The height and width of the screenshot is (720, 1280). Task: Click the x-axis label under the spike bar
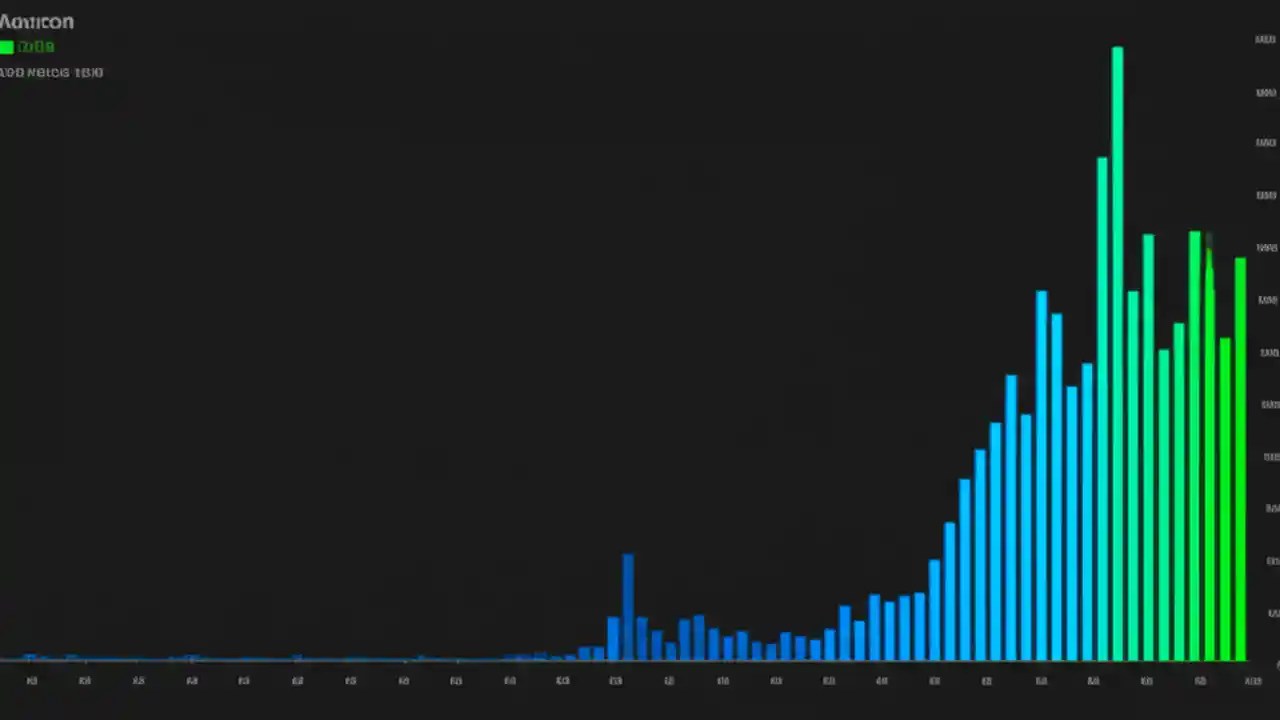(615, 681)
